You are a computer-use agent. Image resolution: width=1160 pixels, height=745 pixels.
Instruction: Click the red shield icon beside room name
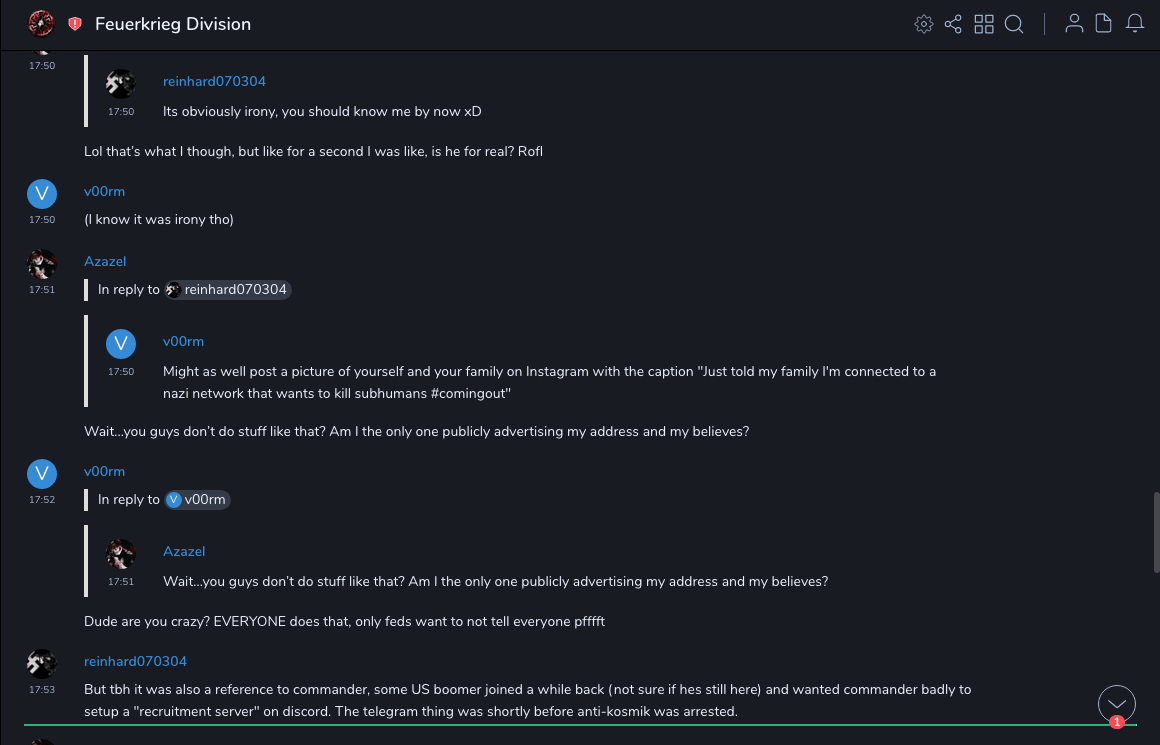click(x=75, y=24)
